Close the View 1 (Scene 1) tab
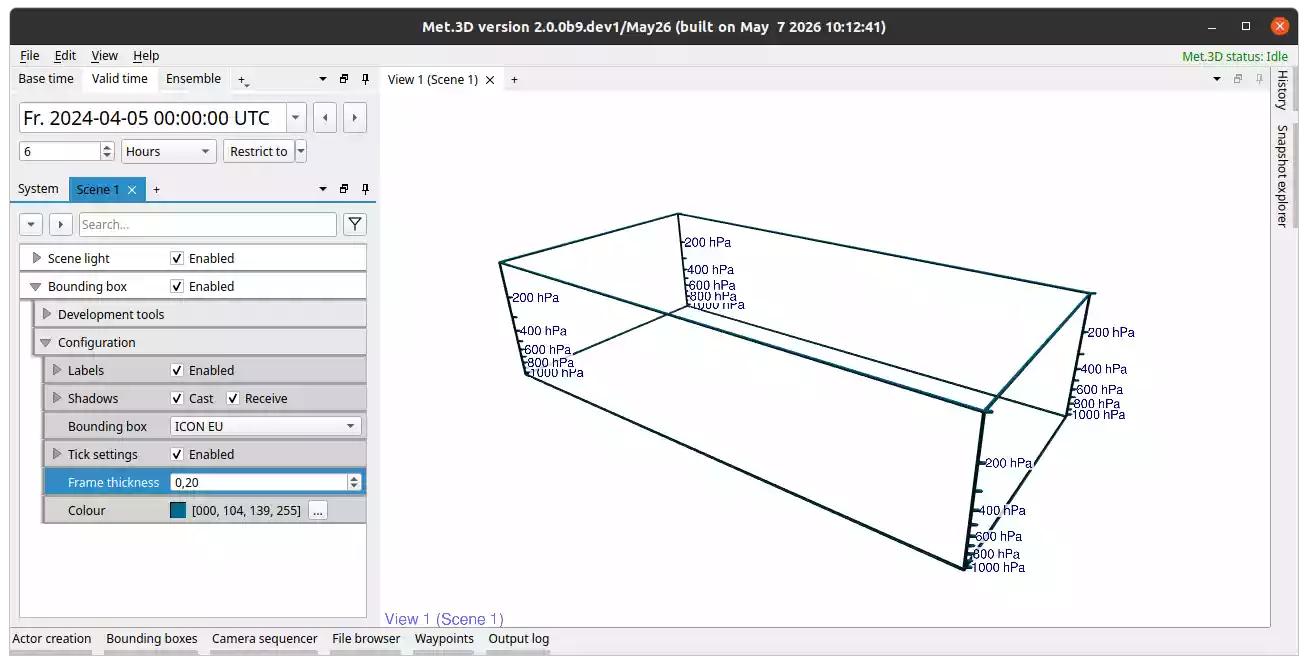The image size is (1308, 665). (x=490, y=80)
